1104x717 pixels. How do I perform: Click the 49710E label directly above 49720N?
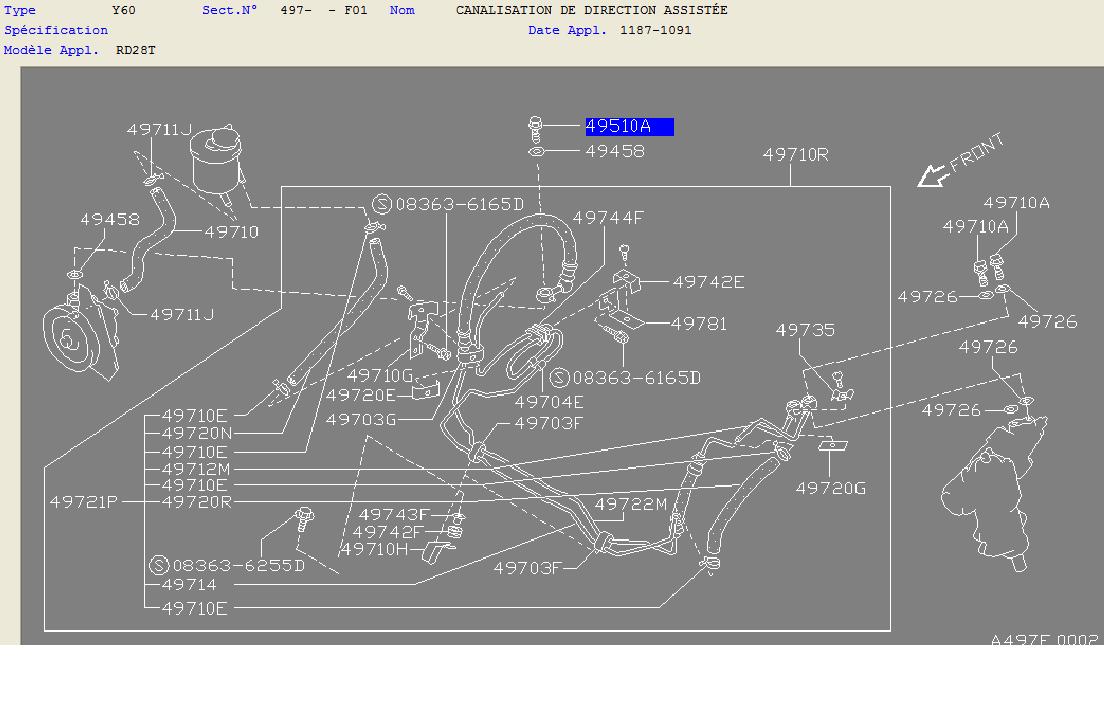tap(194, 416)
